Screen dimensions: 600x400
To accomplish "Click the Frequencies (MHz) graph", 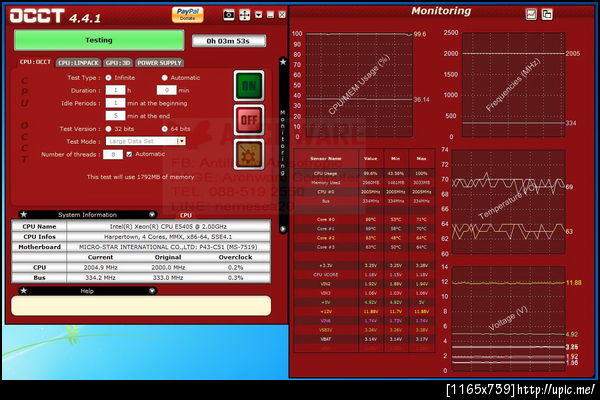I will [513, 85].
